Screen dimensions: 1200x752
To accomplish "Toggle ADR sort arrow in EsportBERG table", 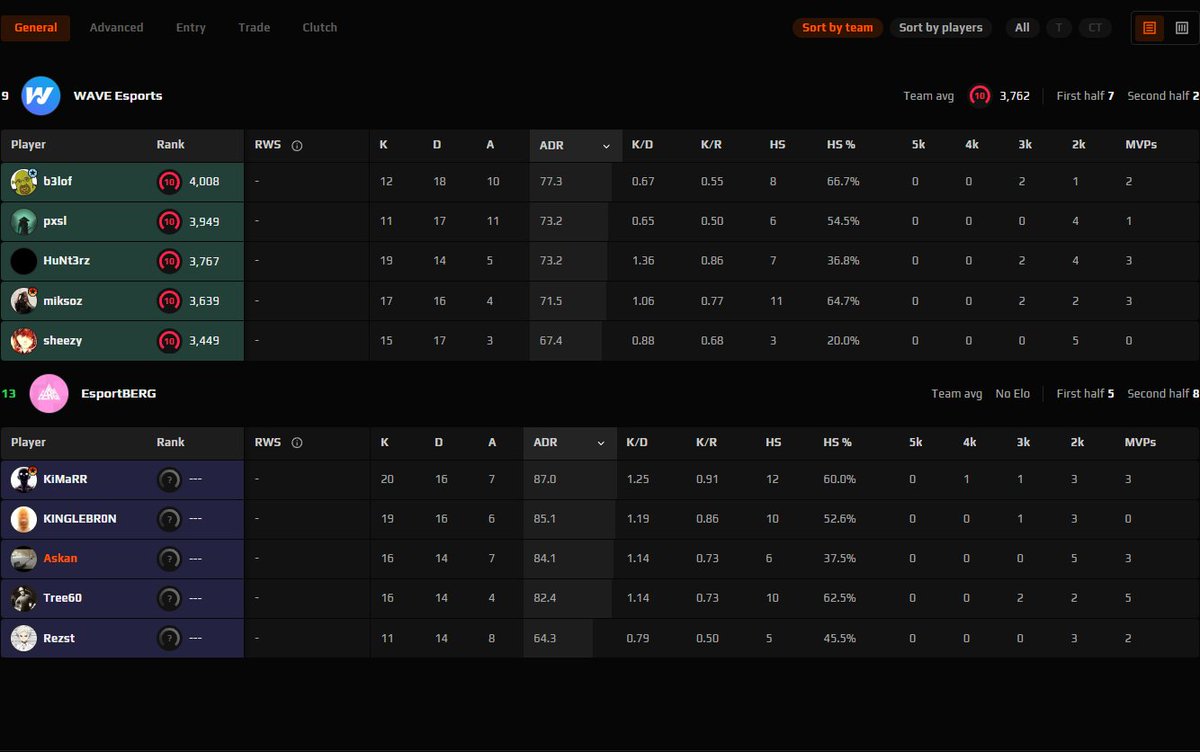I will [x=601, y=443].
